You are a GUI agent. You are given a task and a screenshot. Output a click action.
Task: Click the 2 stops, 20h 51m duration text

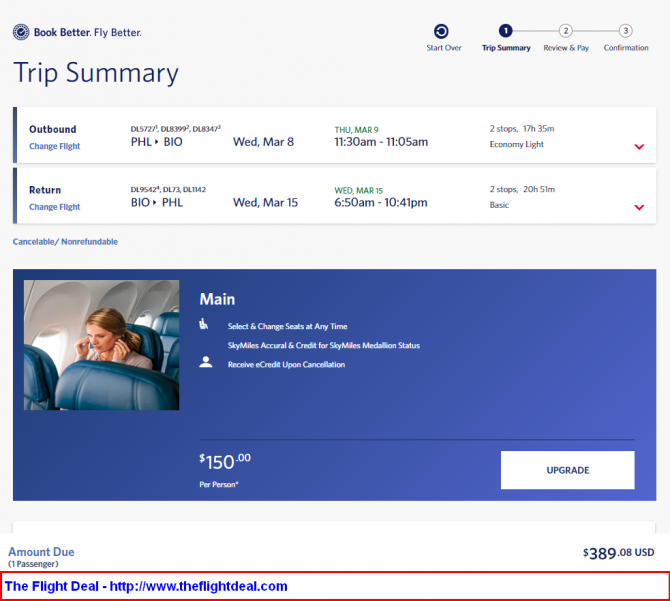[x=522, y=189]
